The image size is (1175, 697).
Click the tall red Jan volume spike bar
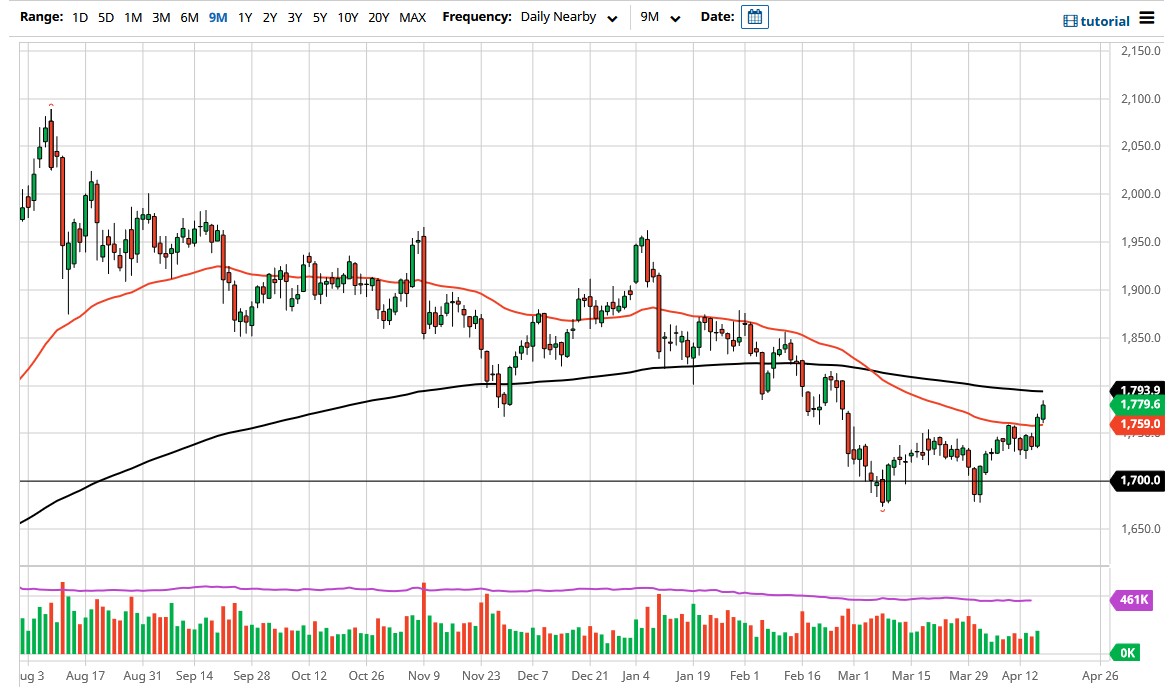pos(659,624)
